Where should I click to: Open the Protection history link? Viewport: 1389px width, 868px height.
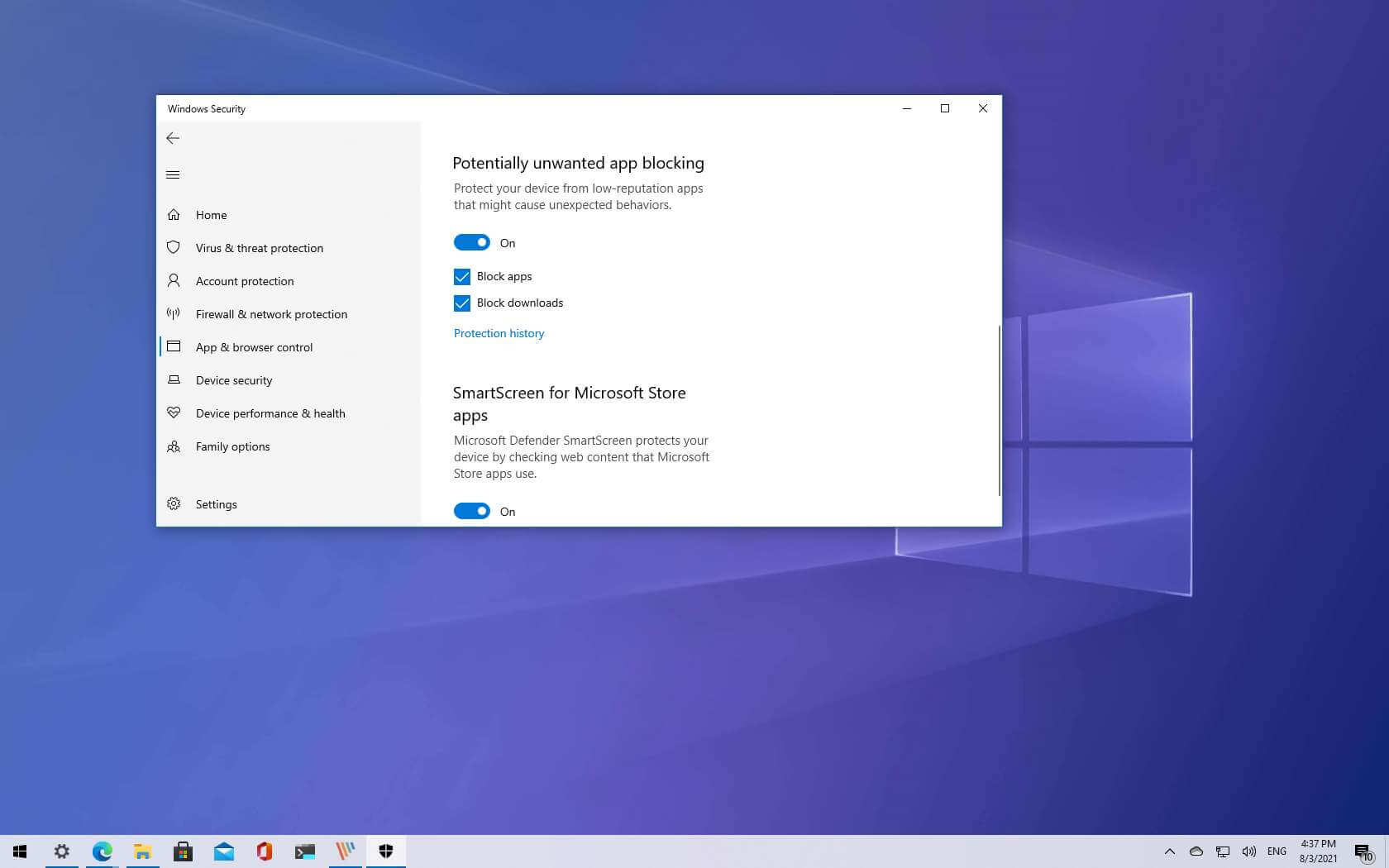[499, 333]
